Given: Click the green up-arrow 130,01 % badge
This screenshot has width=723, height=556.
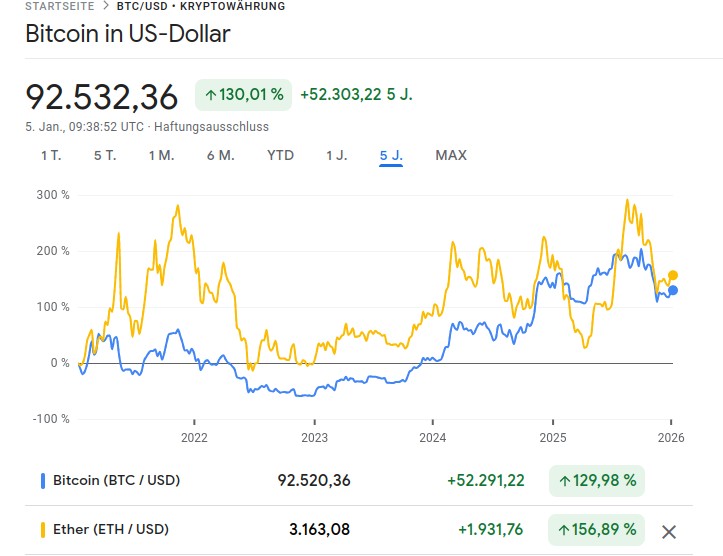Looking at the screenshot, I should 243,95.
